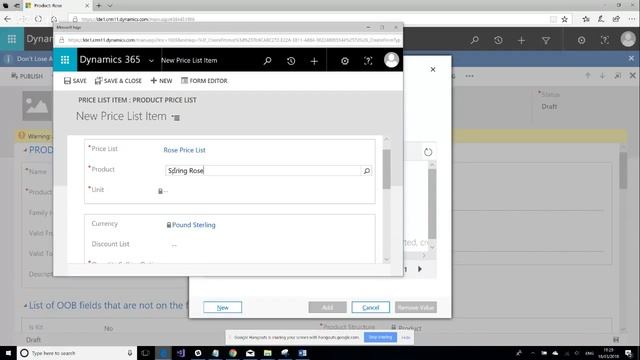Image resolution: width=640 pixels, height=360 pixels.
Task: Expand the Dynamics 365 navigation dropdown chevron
Action: point(151,61)
